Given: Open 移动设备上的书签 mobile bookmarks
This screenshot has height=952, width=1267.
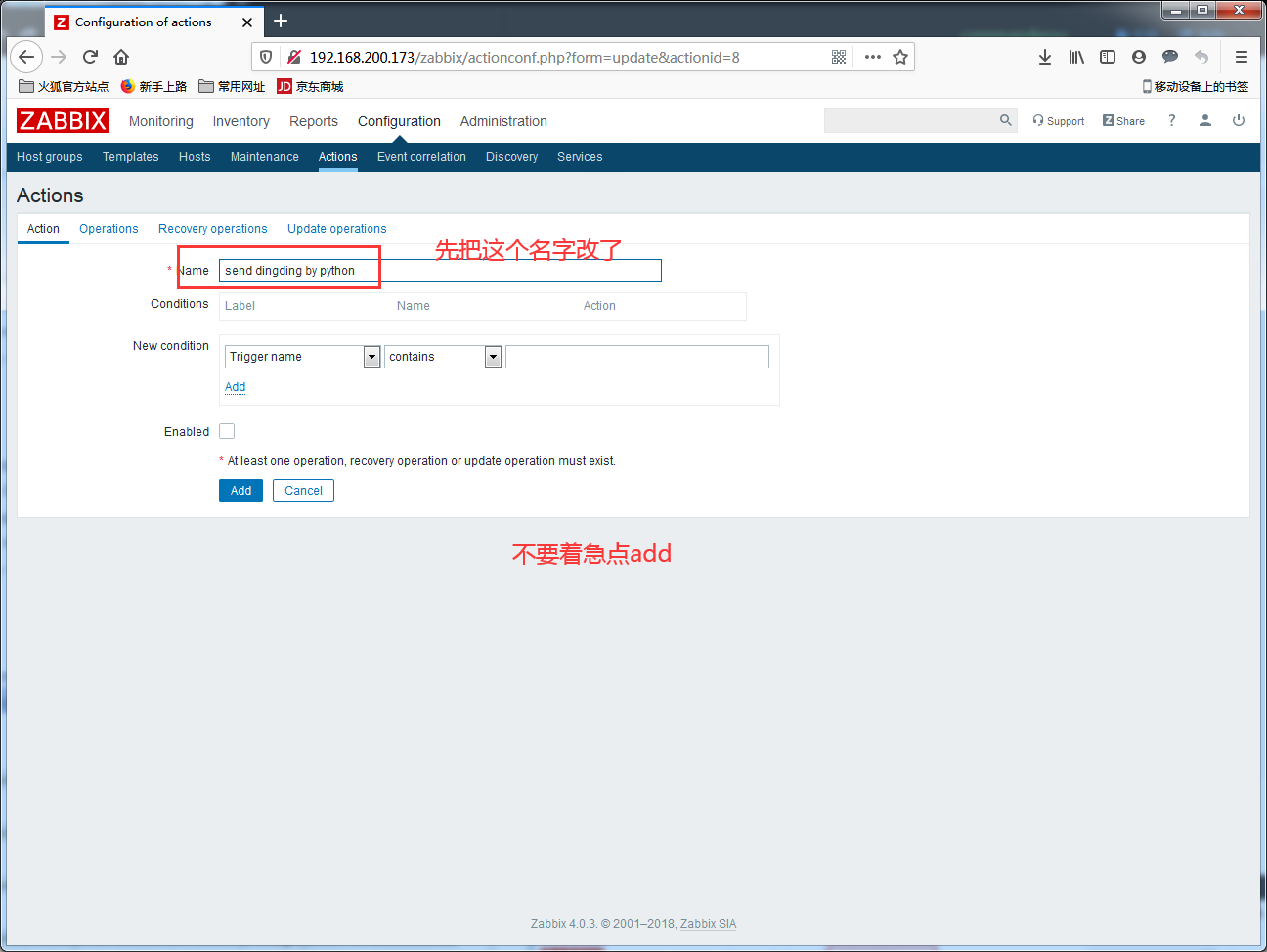Looking at the screenshot, I should (x=1195, y=86).
